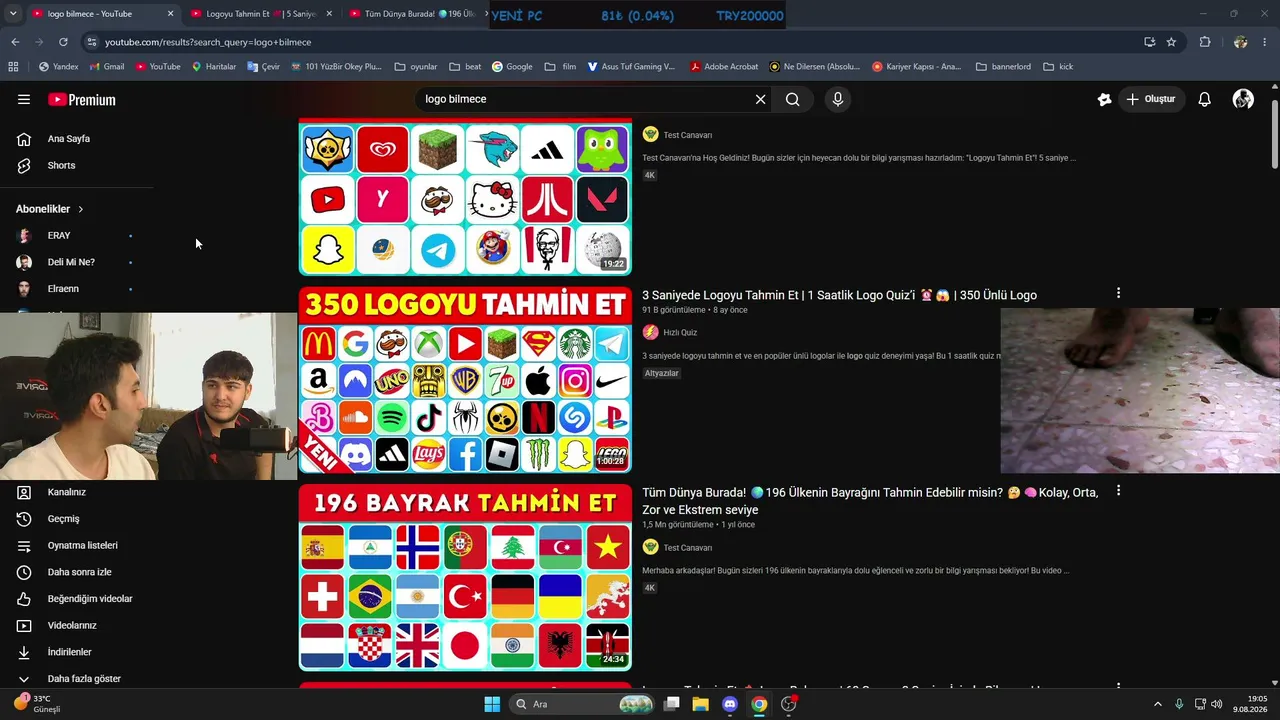The width and height of the screenshot is (1280, 720).
Task: Bookmark this page with the star
Action: [x=1171, y=42]
